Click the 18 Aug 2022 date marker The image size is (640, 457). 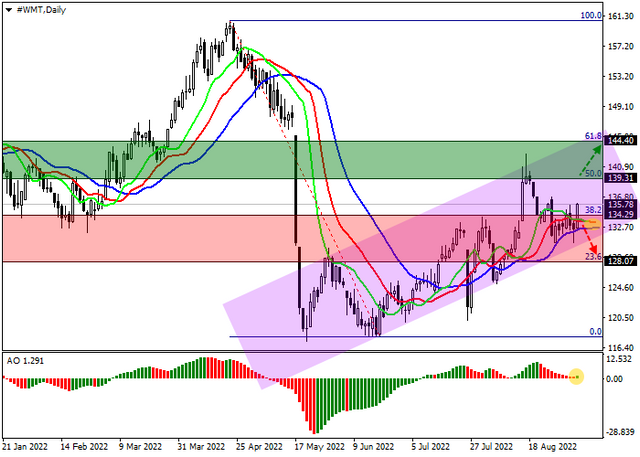coord(553,447)
